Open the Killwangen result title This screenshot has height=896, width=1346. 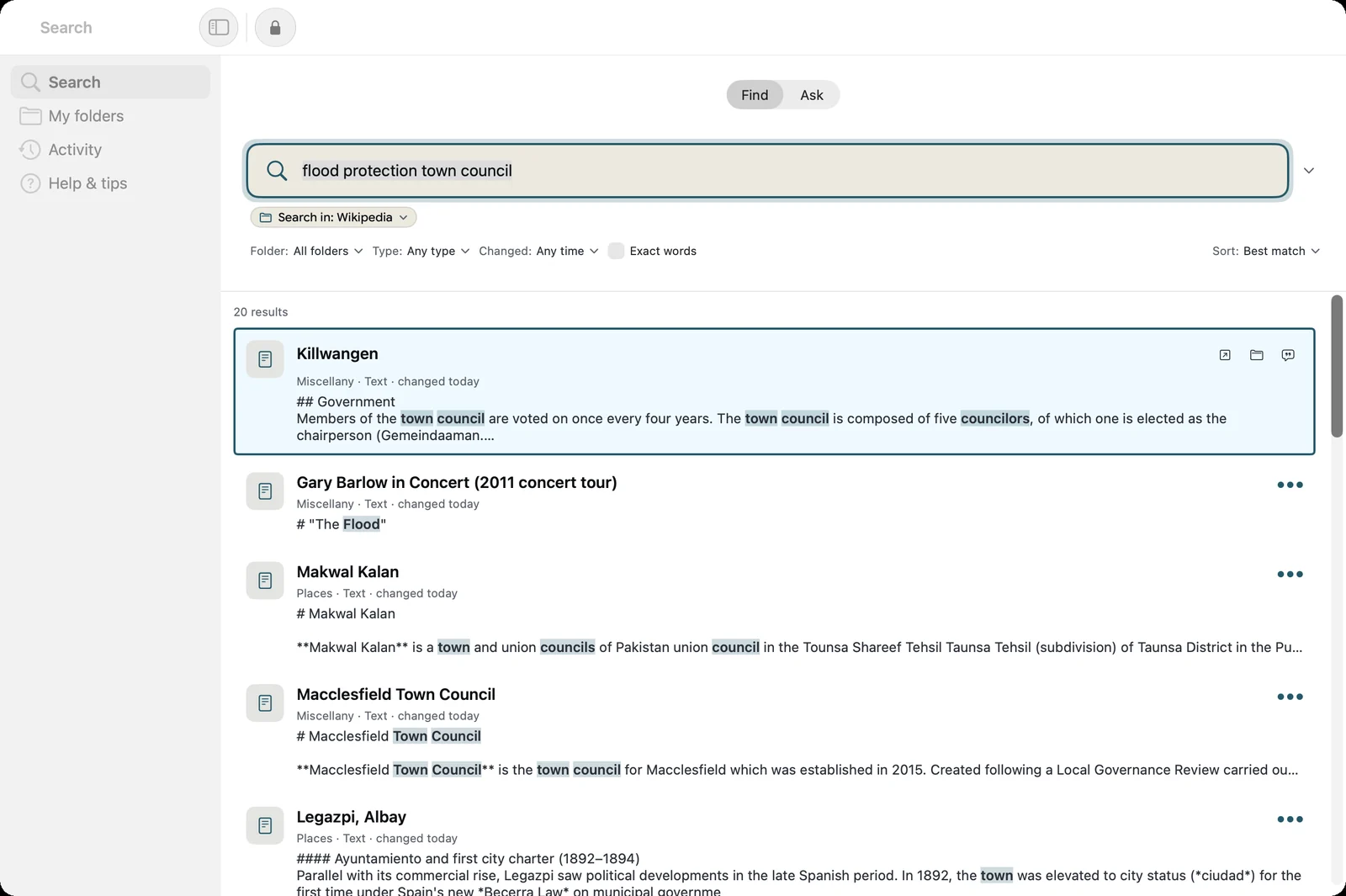point(337,354)
